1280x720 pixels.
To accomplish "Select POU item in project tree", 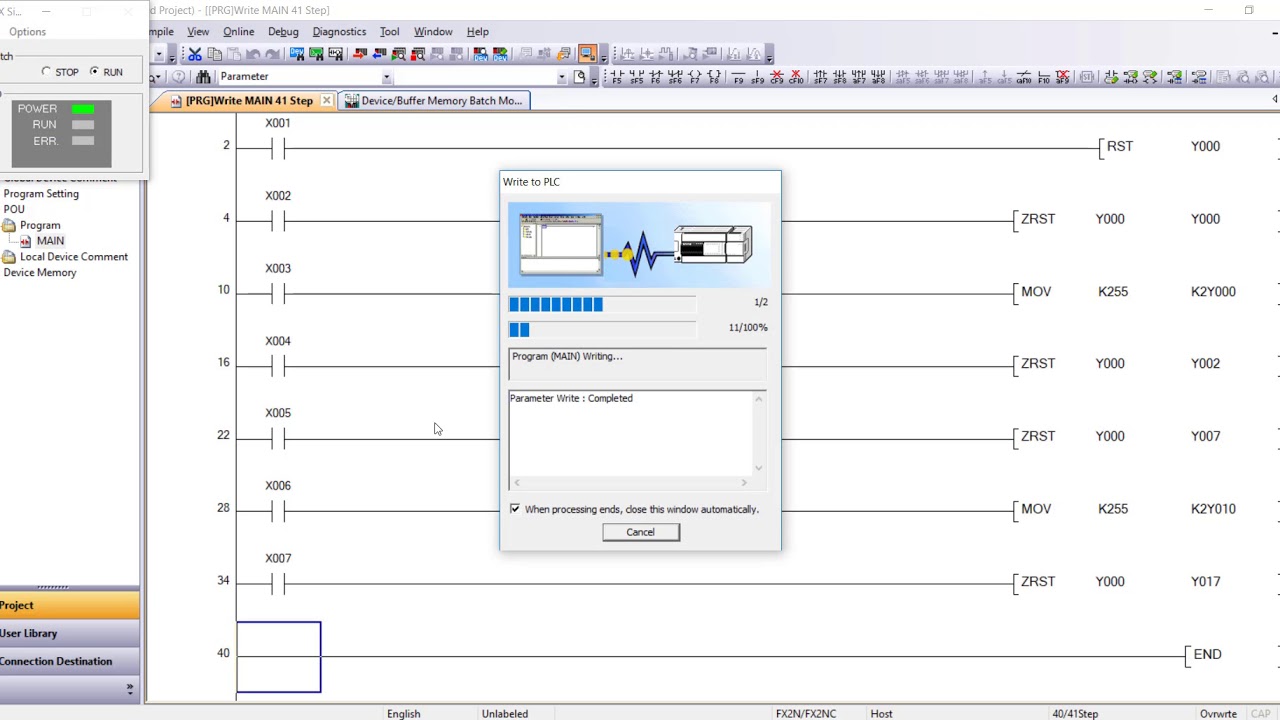I will 14,210.
